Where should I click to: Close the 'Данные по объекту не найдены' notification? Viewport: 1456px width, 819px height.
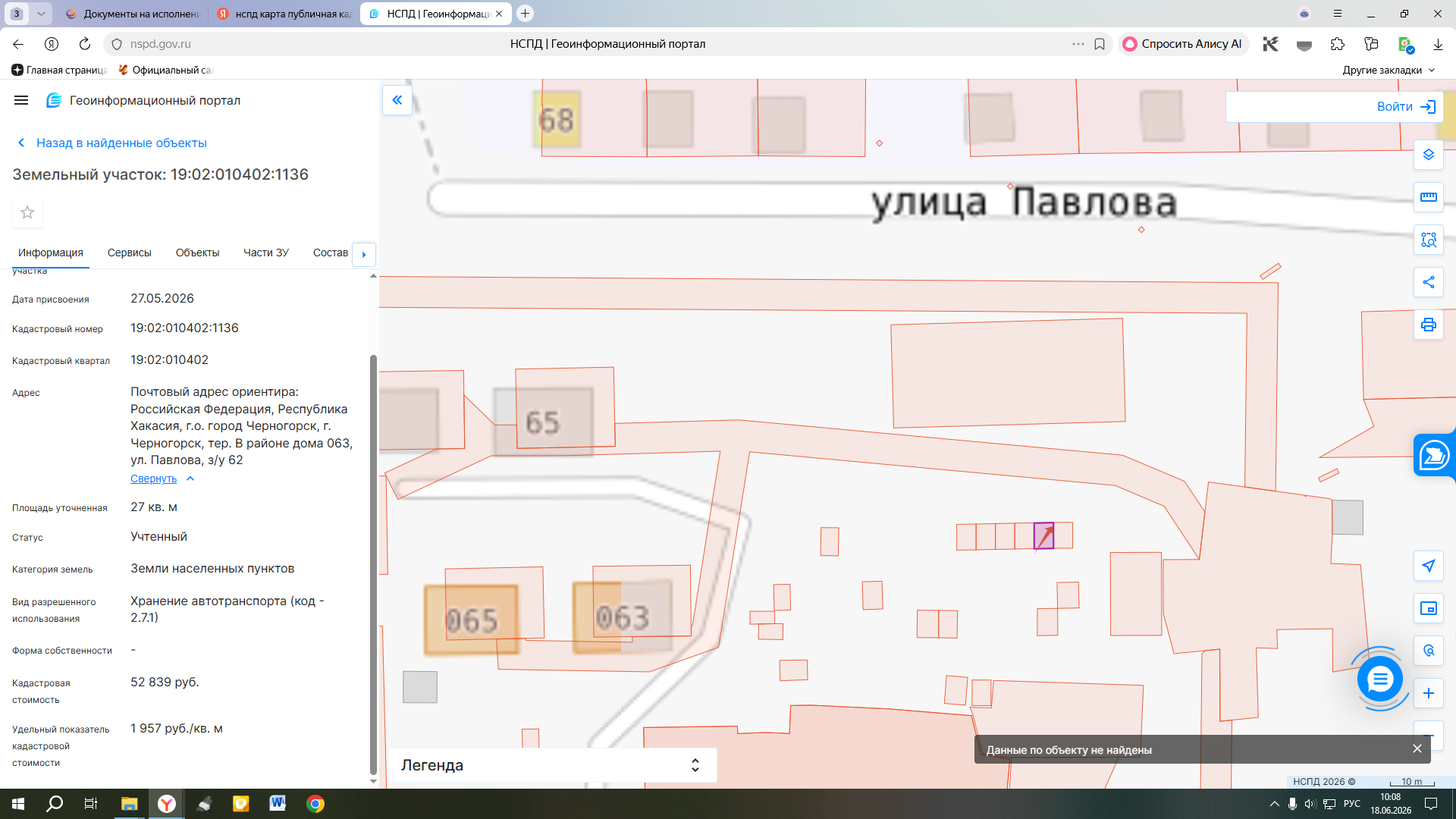[1417, 748]
